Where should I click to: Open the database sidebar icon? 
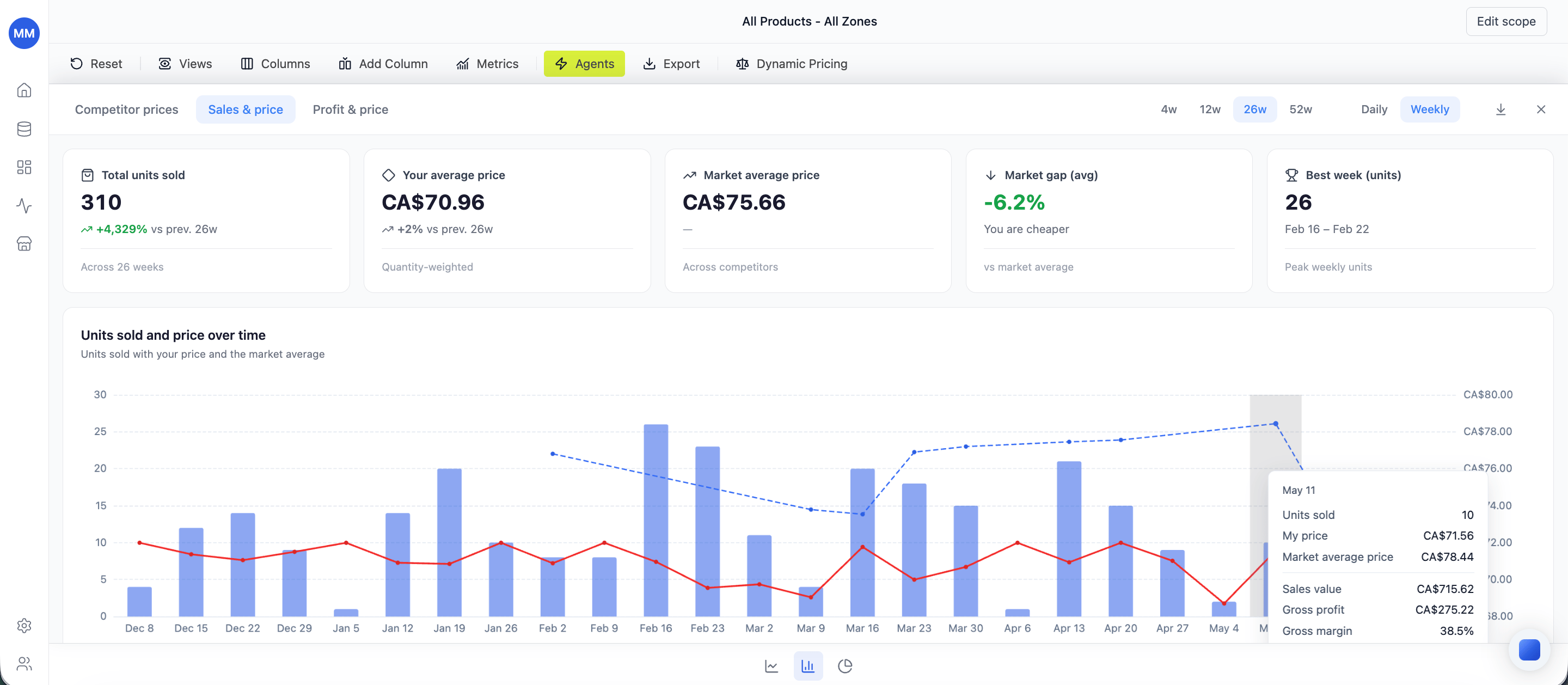(x=24, y=129)
